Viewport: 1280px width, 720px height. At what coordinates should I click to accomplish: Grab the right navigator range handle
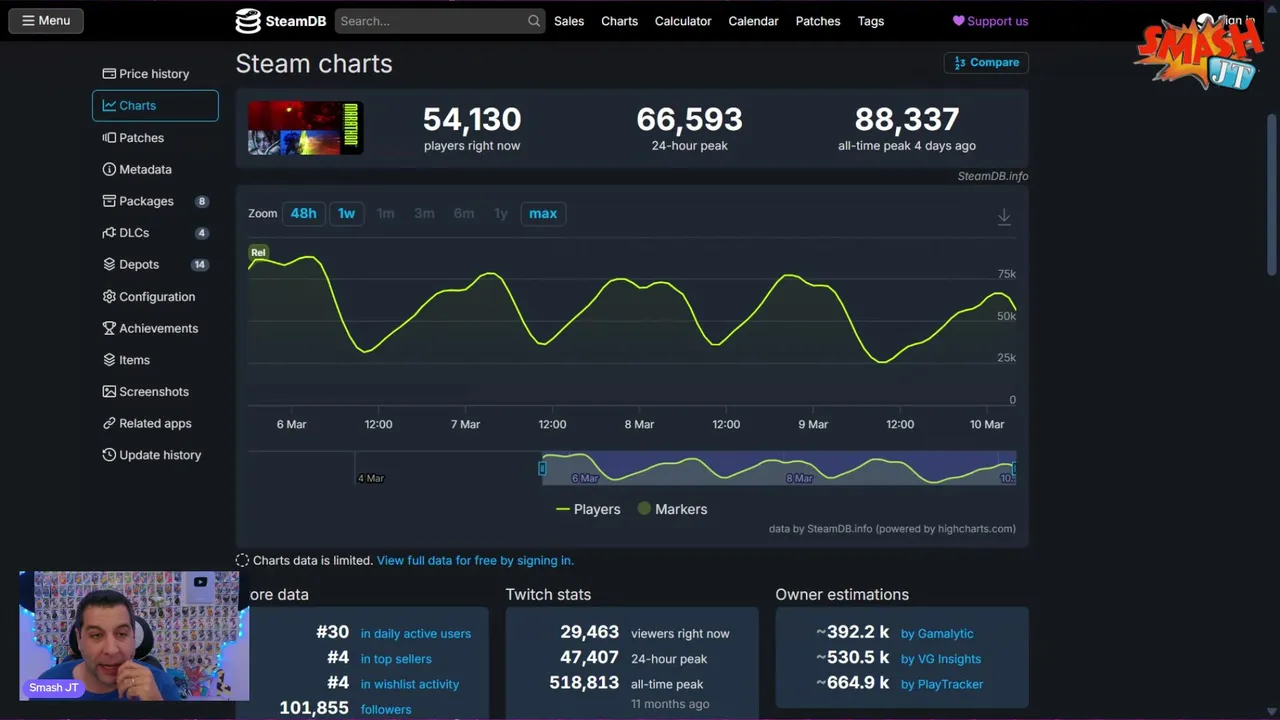[1013, 468]
